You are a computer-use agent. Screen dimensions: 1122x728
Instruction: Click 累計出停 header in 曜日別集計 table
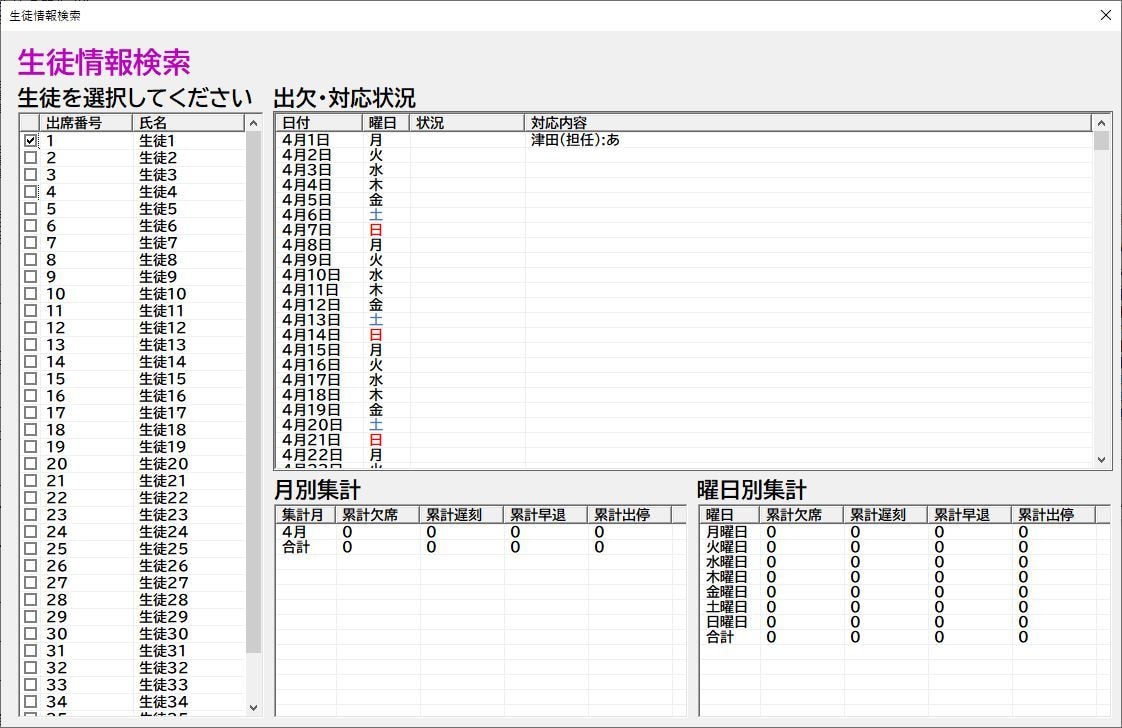coord(1053,515)
